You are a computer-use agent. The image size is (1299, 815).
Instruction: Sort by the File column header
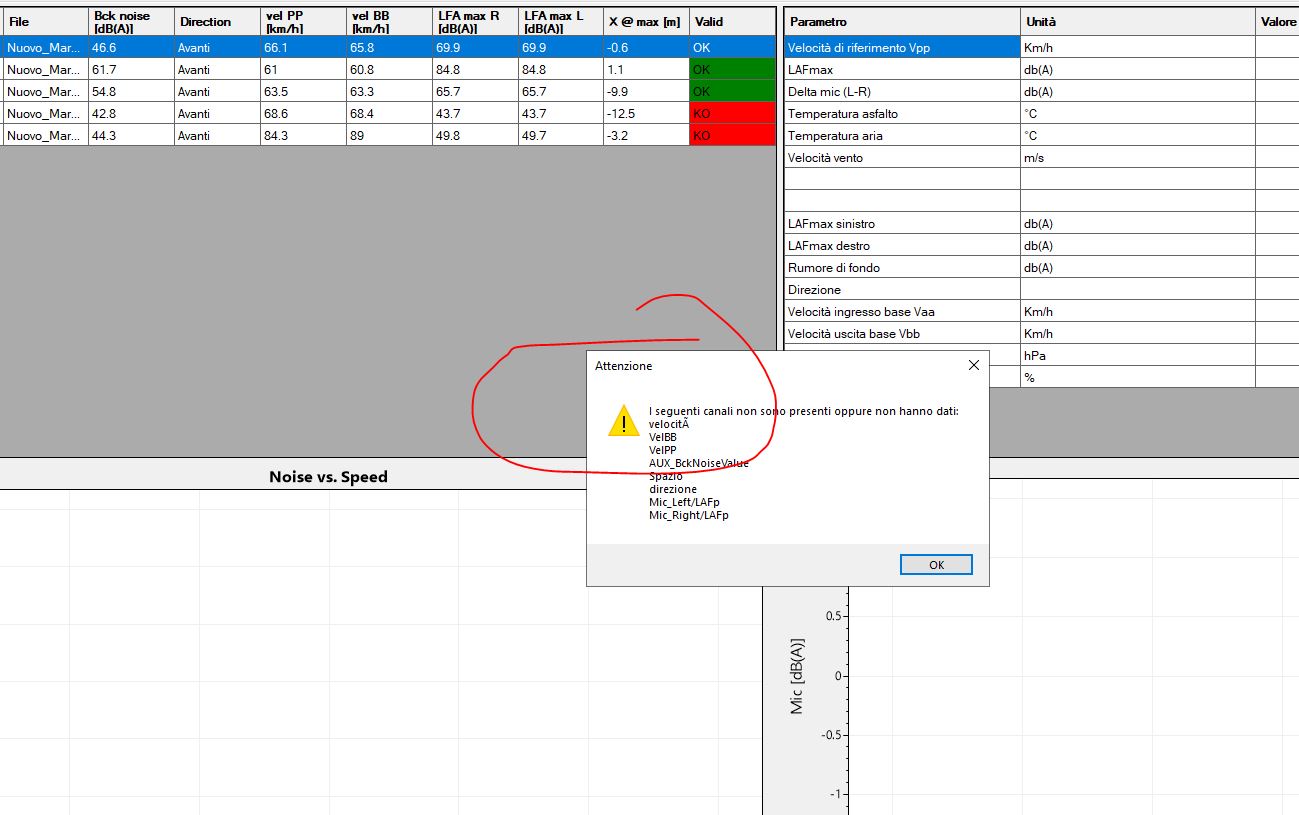coord(44,22)
